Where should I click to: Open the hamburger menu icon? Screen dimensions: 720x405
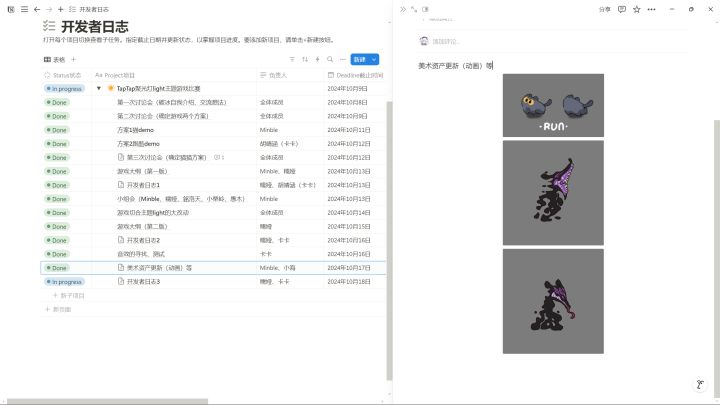[24, 9]
